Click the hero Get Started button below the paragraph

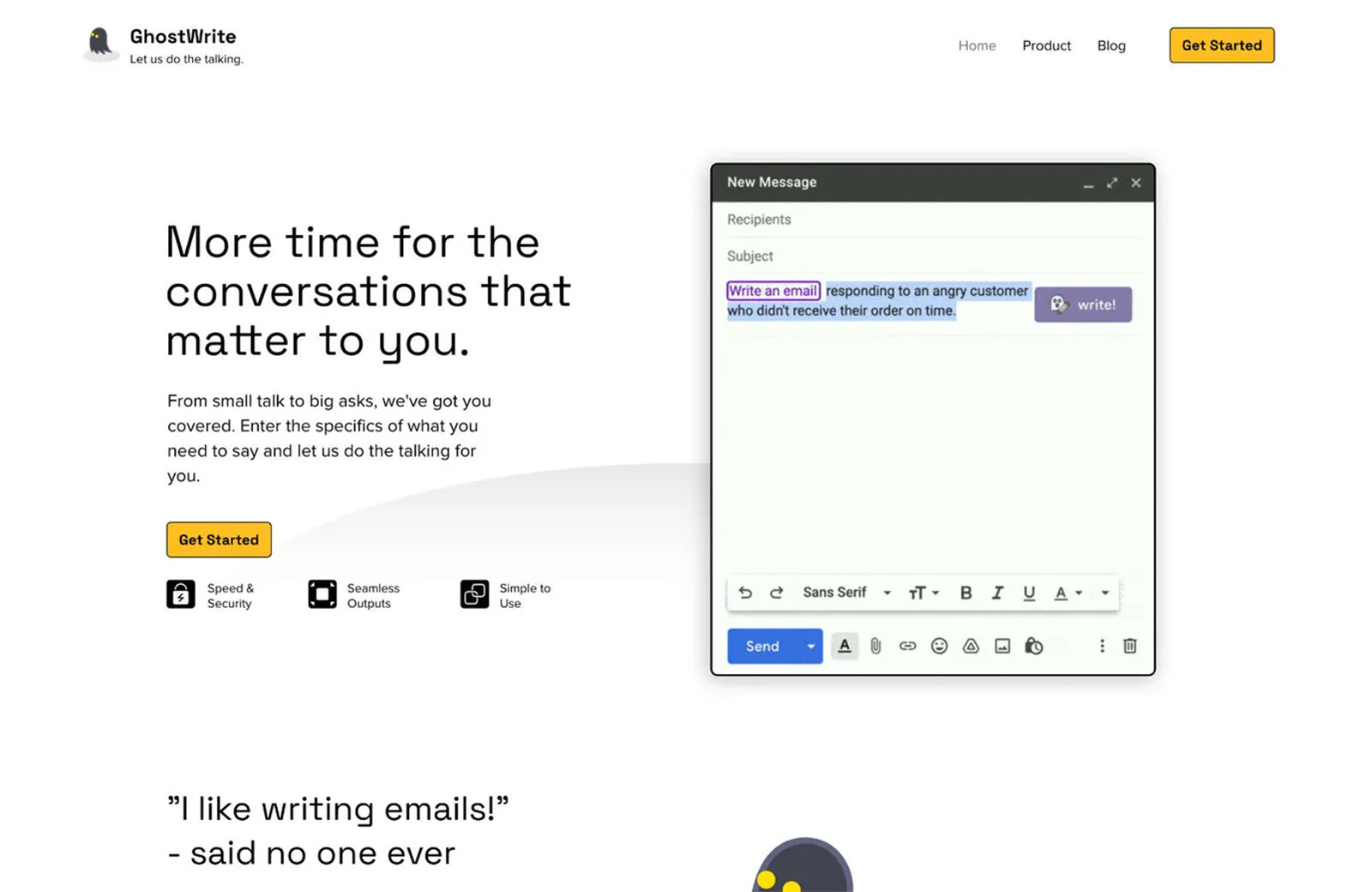(219, 539)
